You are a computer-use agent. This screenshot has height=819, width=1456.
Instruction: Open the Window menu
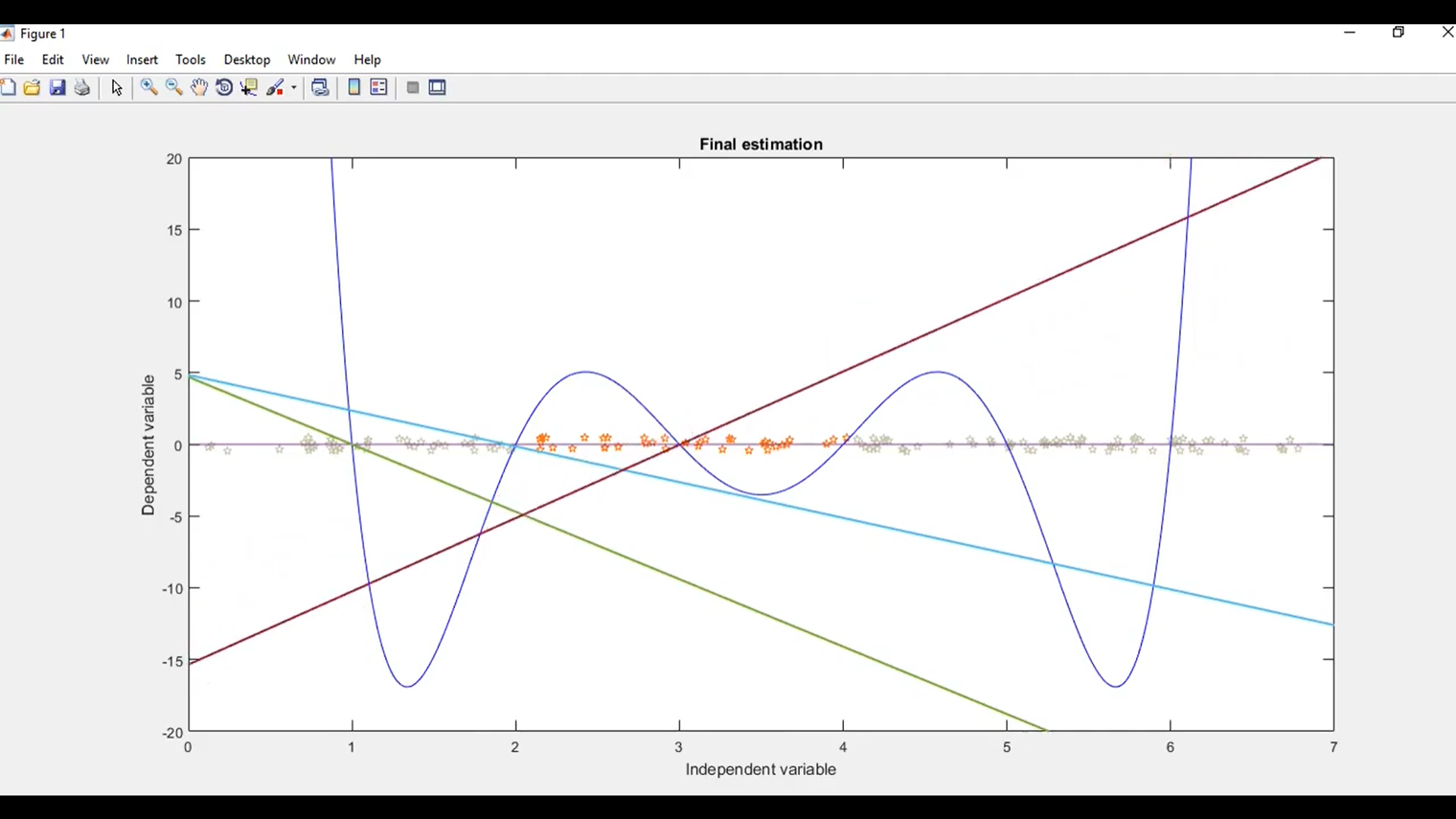pos(312,60)
